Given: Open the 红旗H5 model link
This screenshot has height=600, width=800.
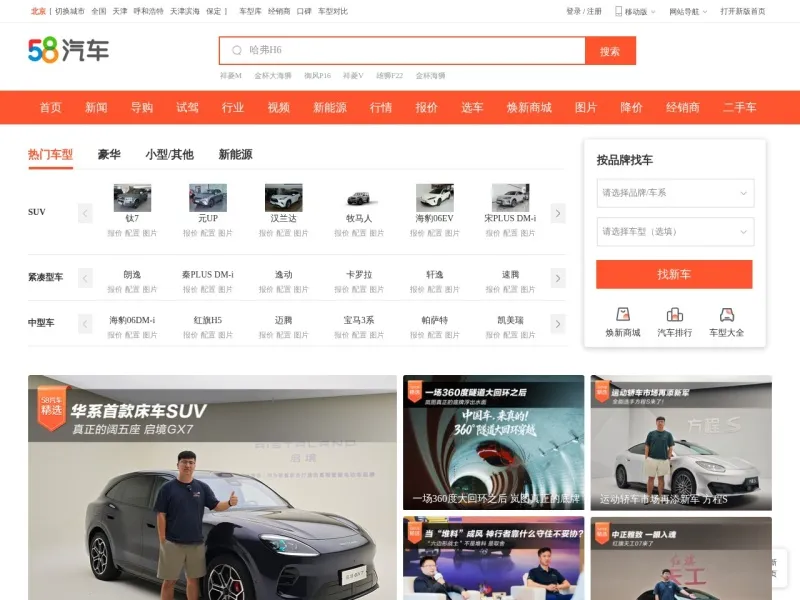Looking at the screenshot, I should pyautogui.click(x=208, y=320).
